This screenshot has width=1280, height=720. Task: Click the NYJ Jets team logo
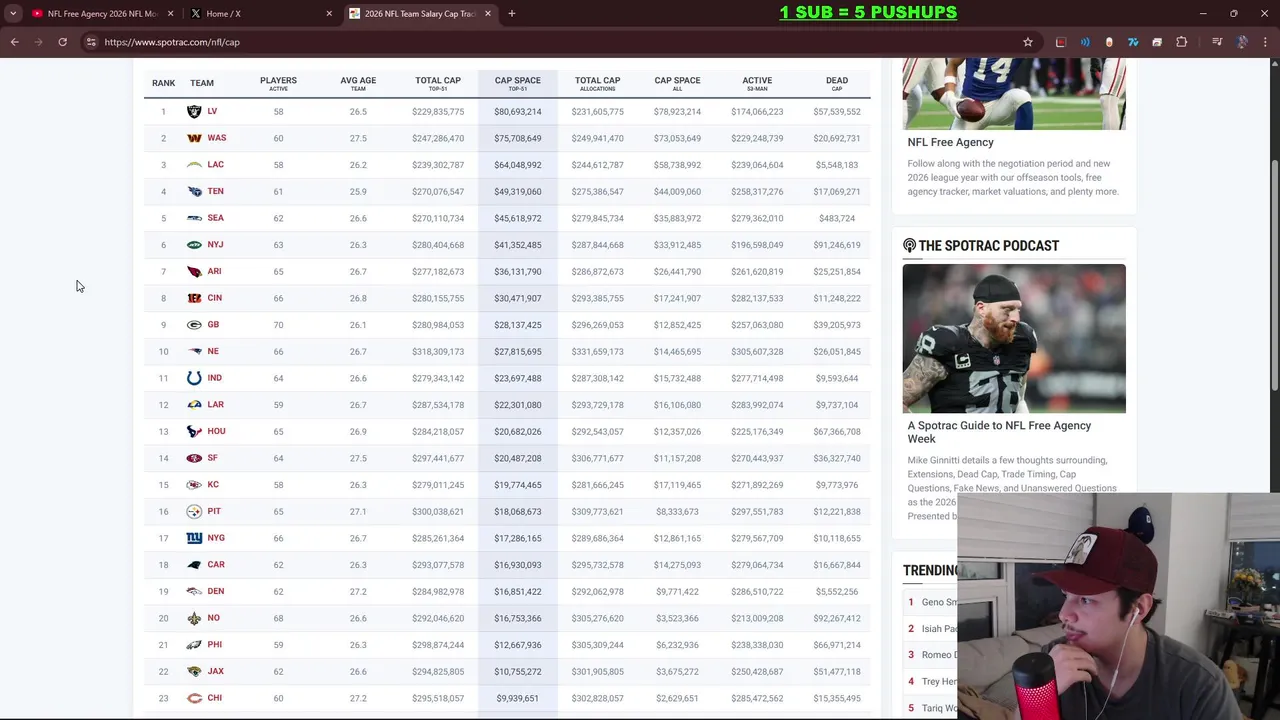194,245
